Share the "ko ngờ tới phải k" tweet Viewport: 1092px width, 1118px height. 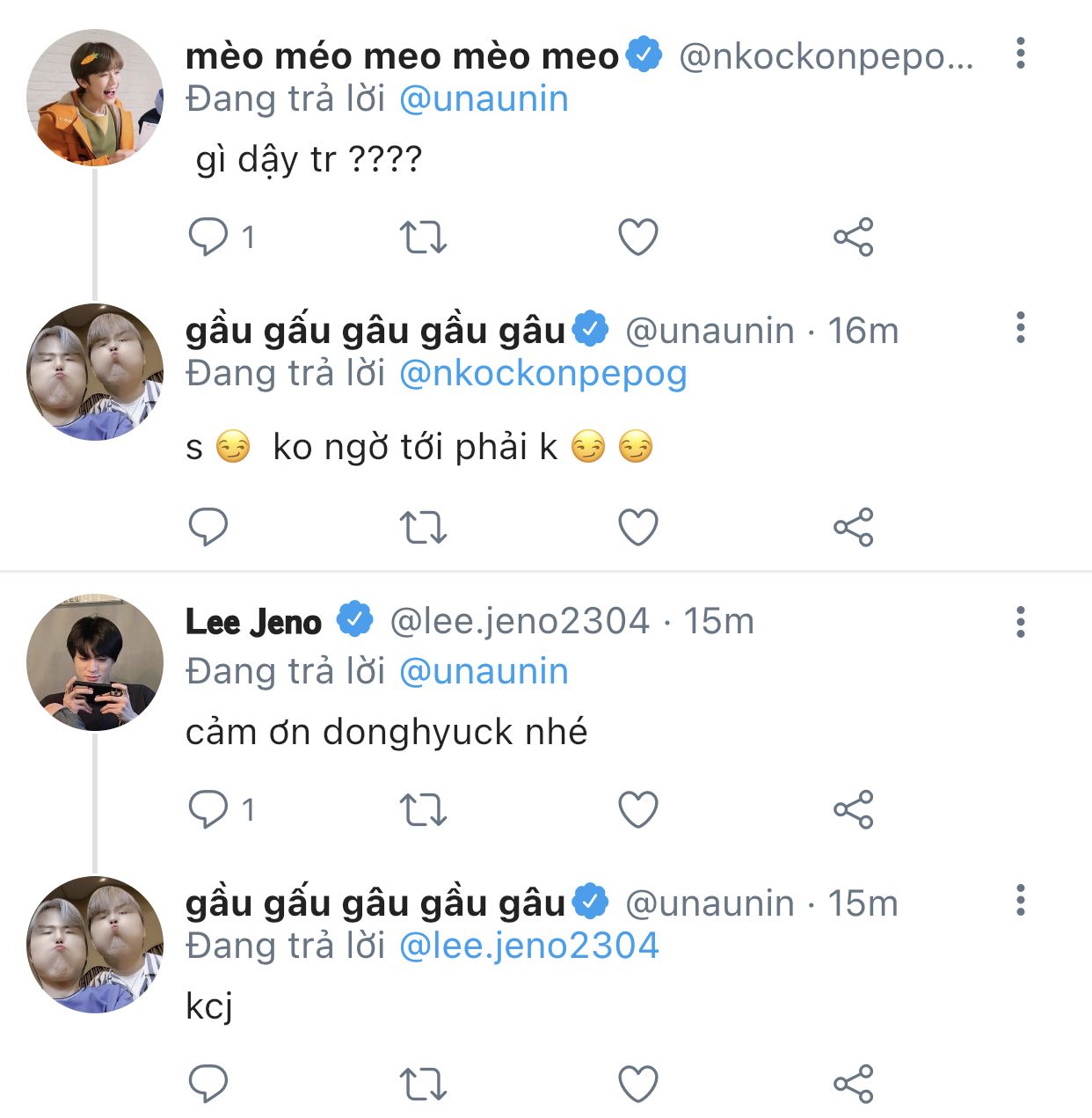click(853, 528)
